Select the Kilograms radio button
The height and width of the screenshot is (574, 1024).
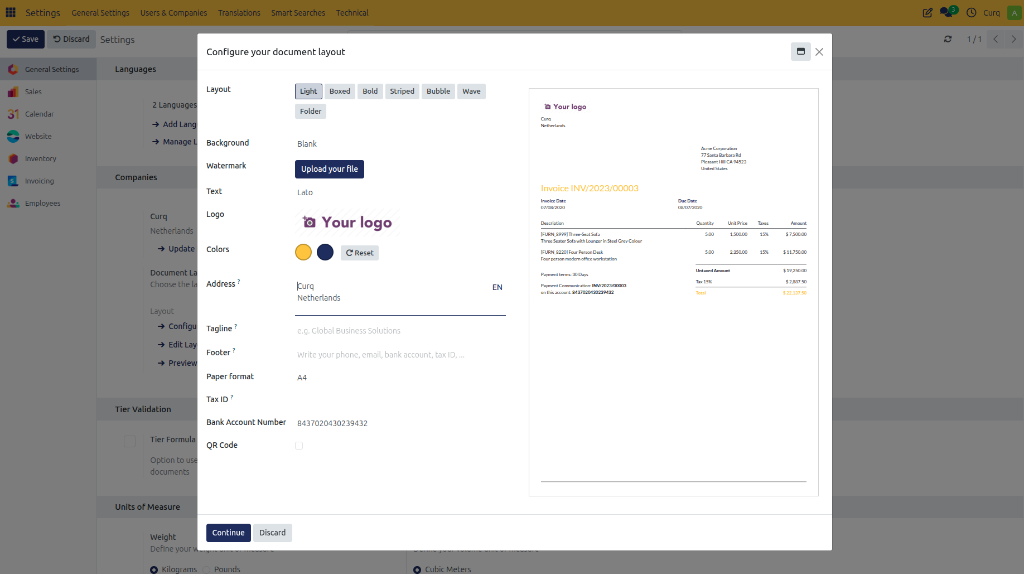click(x=154, y=569)
